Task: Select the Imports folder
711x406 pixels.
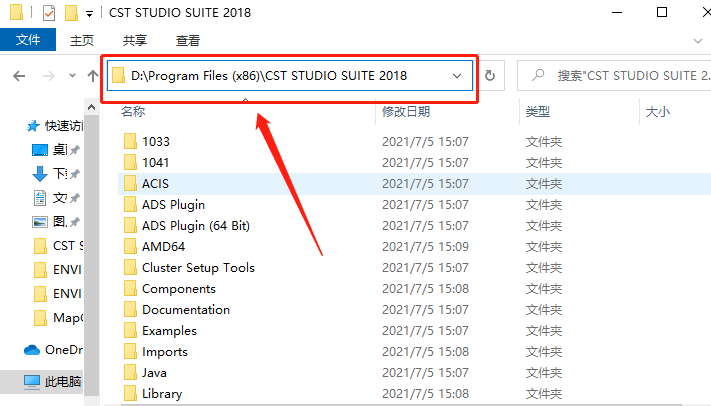Action: [x=165, y=352]
